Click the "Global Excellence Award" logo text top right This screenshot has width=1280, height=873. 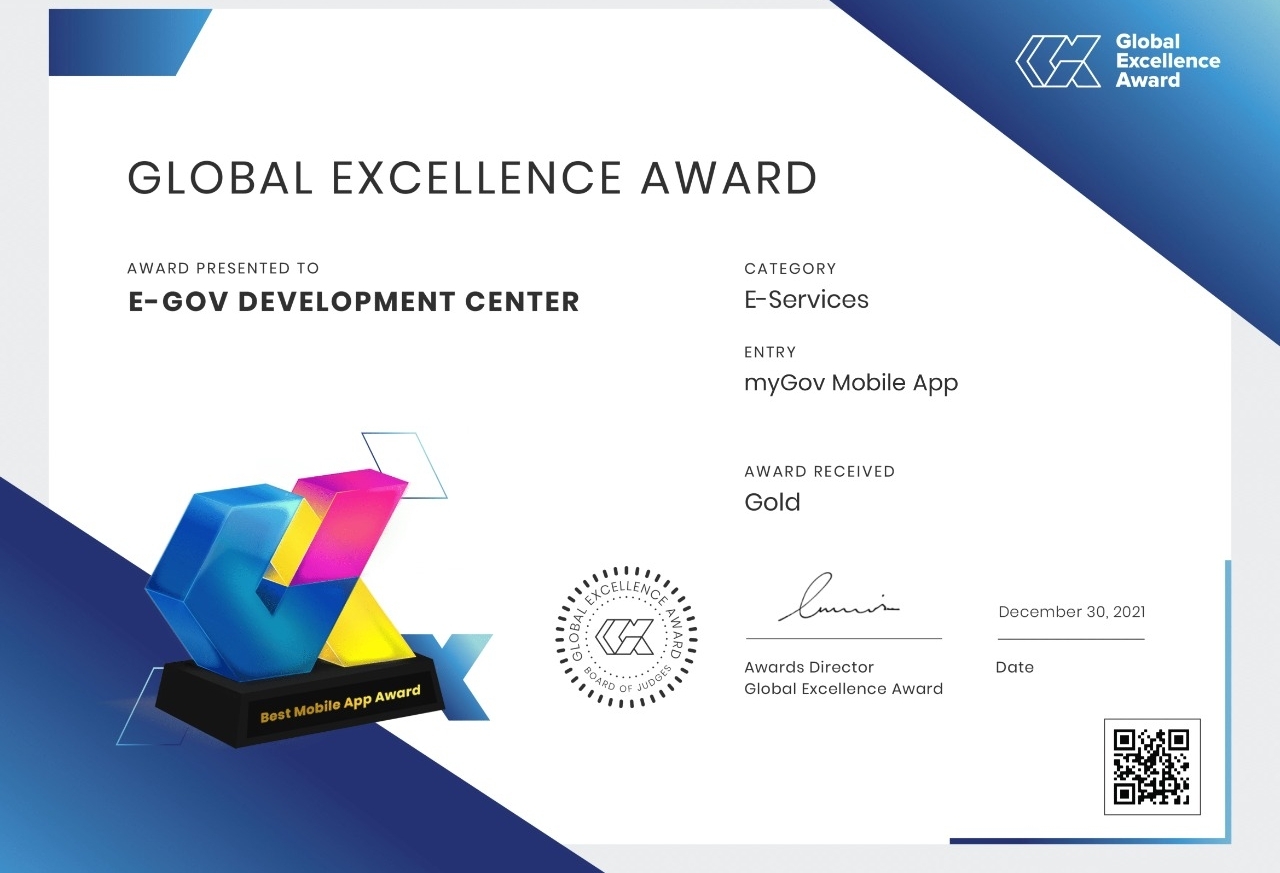tap(1168, 61)
